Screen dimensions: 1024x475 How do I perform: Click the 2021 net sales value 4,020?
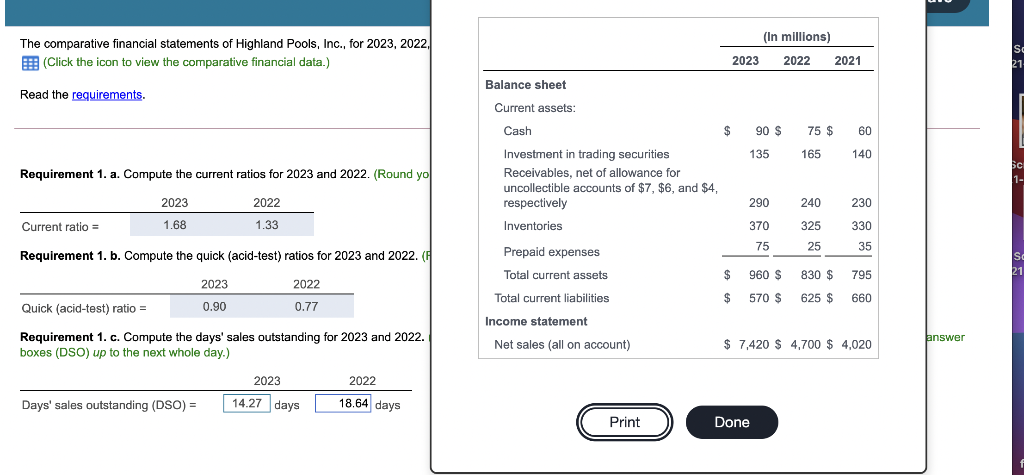[x=856, y=344]
